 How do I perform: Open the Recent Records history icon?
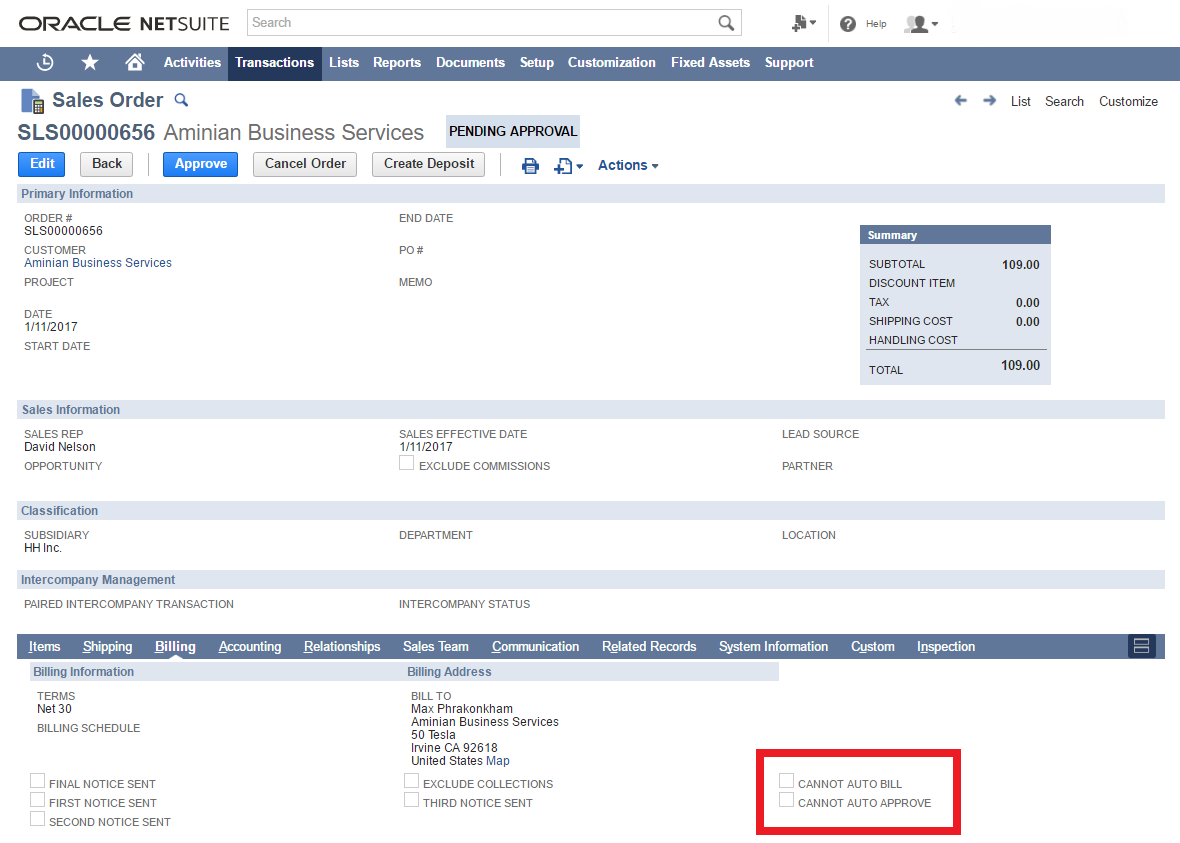point(44,62)
